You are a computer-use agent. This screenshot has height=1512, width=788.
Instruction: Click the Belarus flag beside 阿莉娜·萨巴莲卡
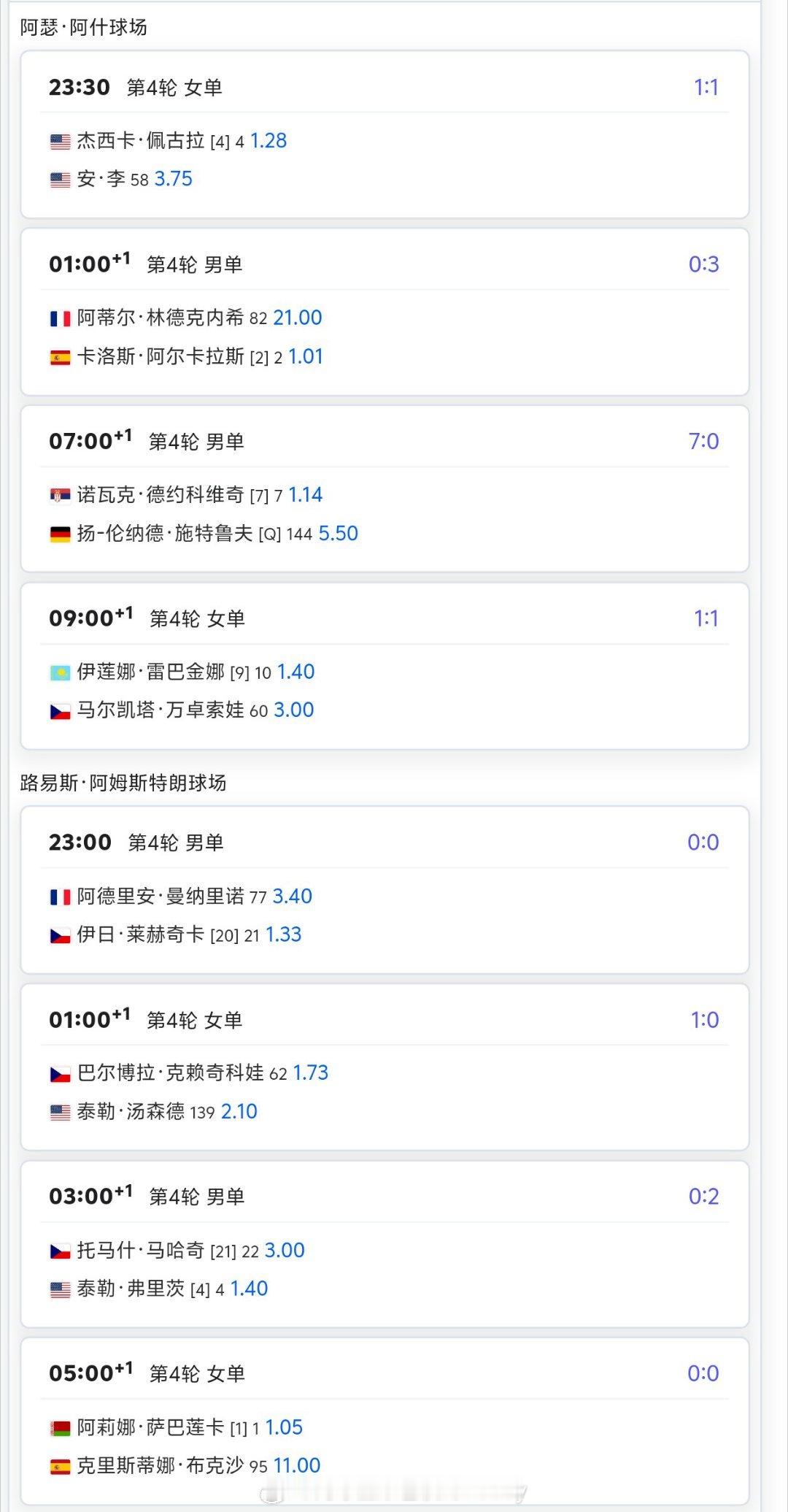tap(60, 1428)
